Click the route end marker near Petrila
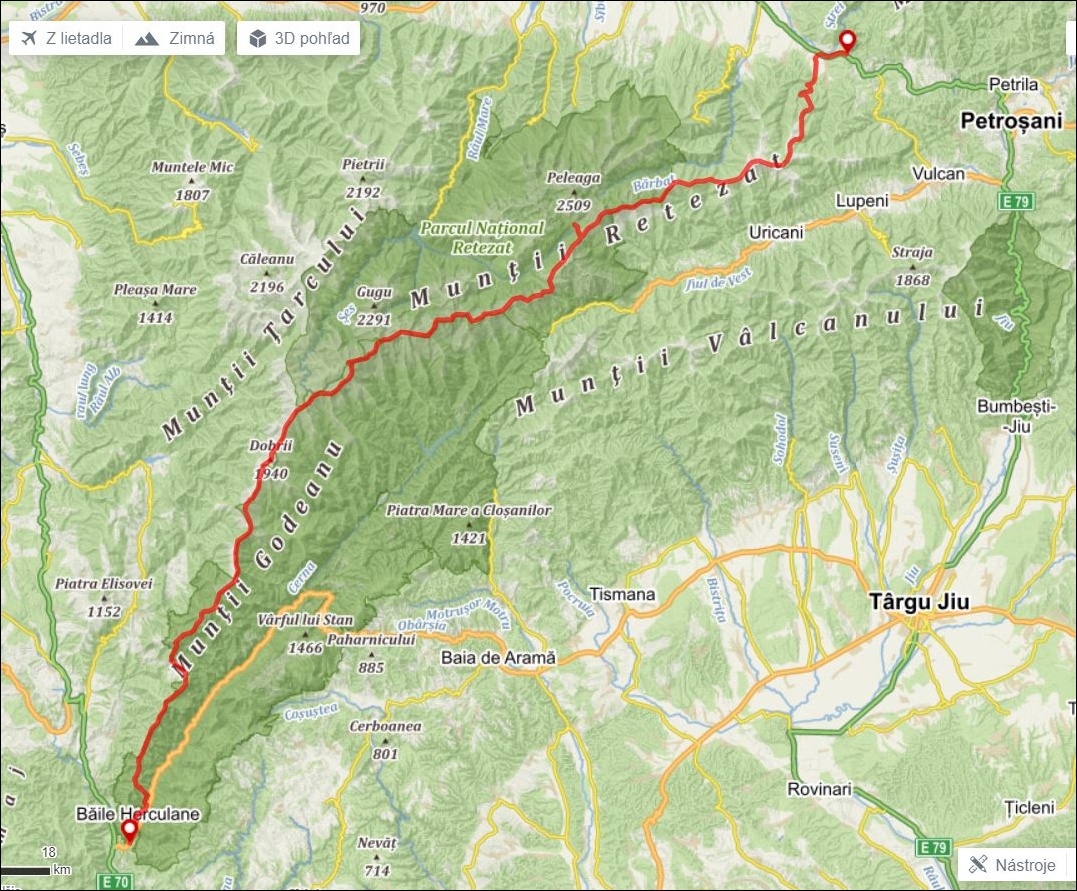The width and height of the screenshot is (1077, 891). click(848, 41)
